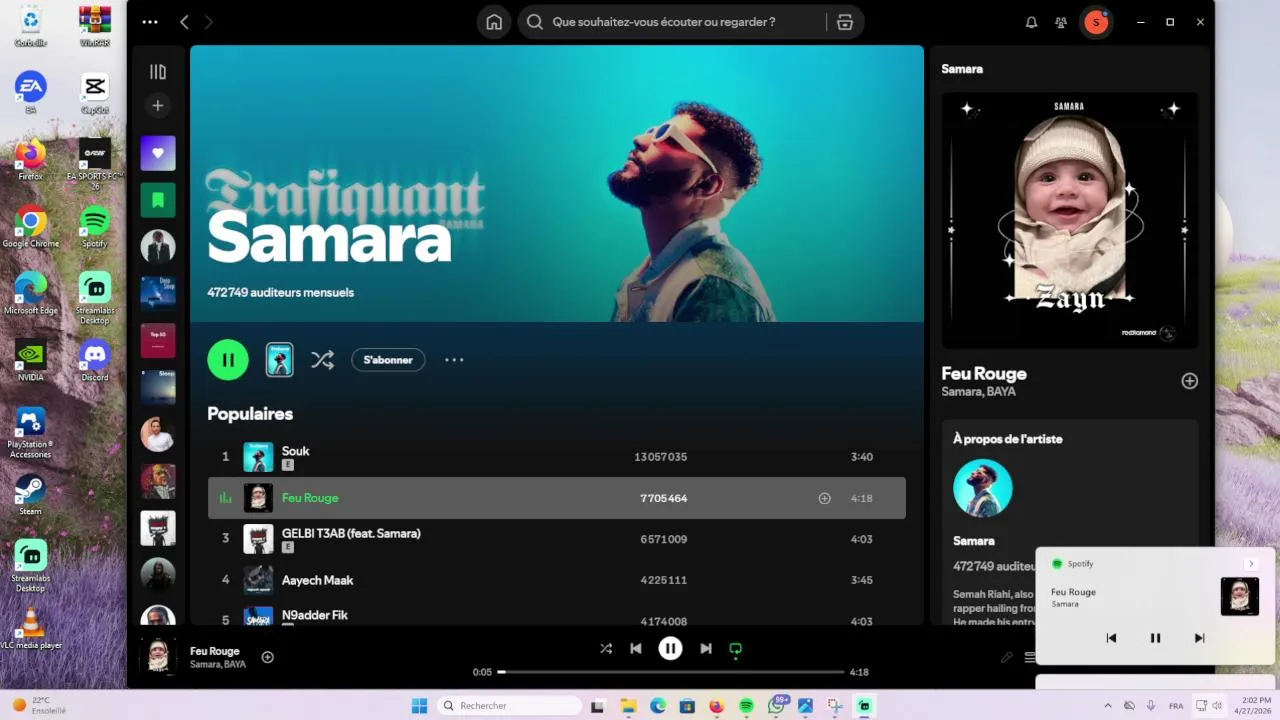Add current song to liked from player bar
Image resolution: width=1280 pixels, height=720 pixels.
pos(267,657)
